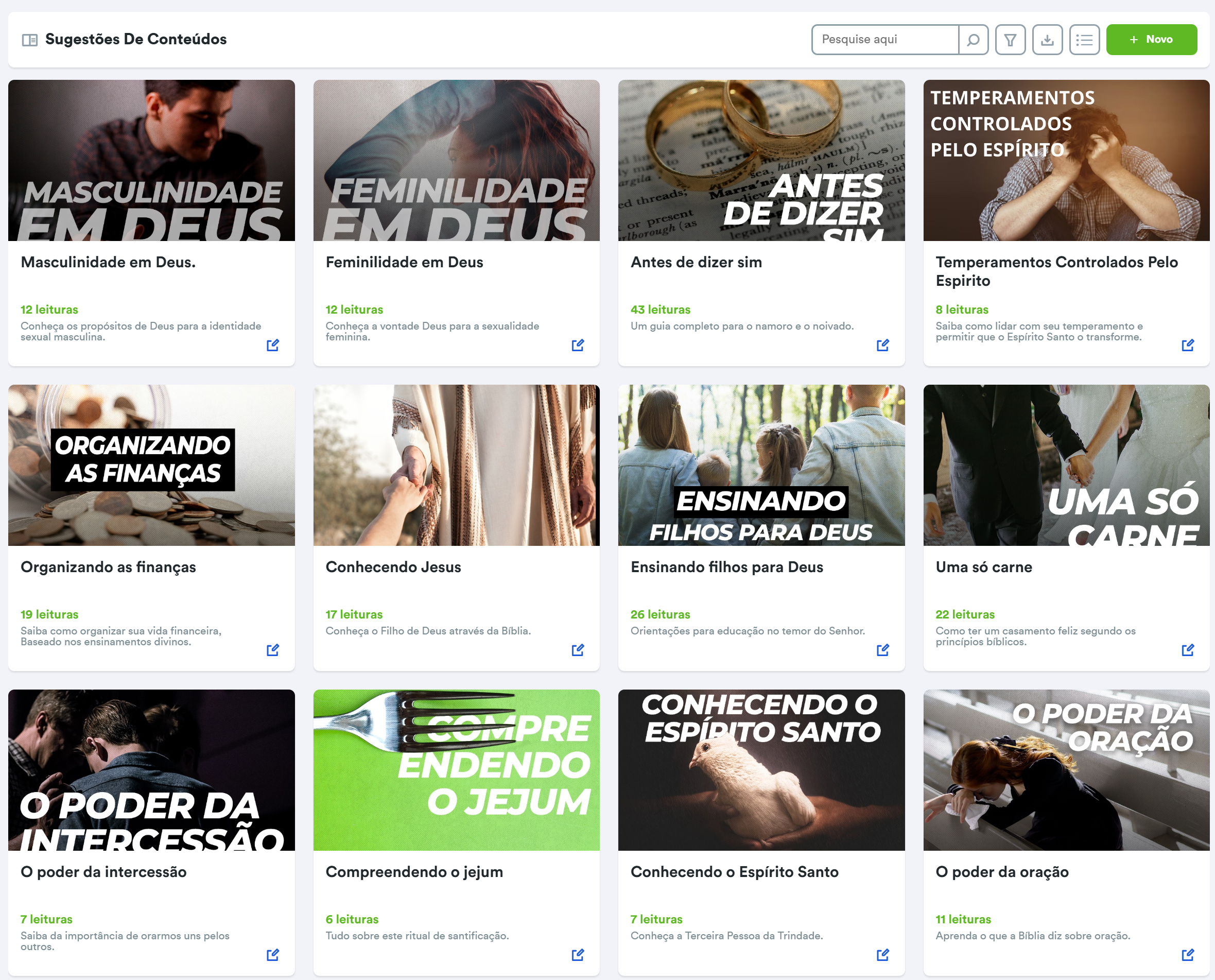Edit the Antes de dizer sim card
Screen dimensions: 1215x980
882,345
